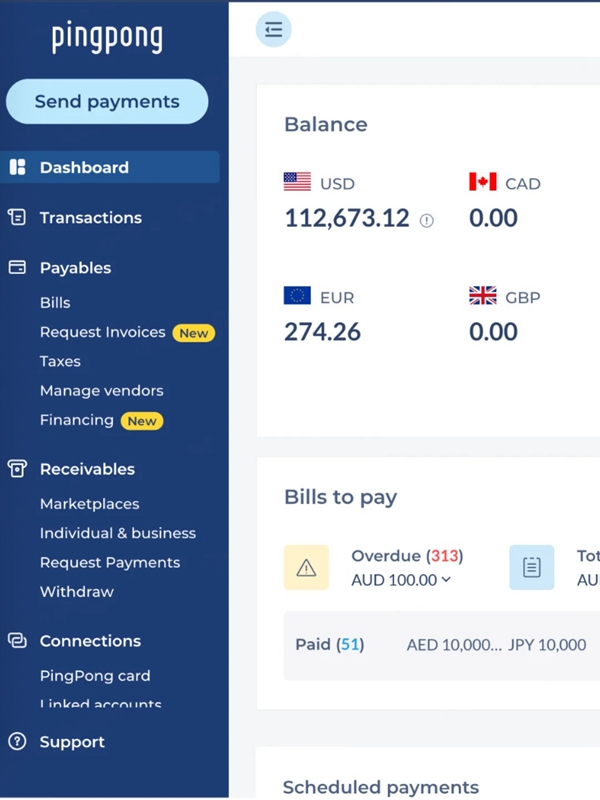
Task: Click the New badge beside Request Invoices
Action: 194,333
